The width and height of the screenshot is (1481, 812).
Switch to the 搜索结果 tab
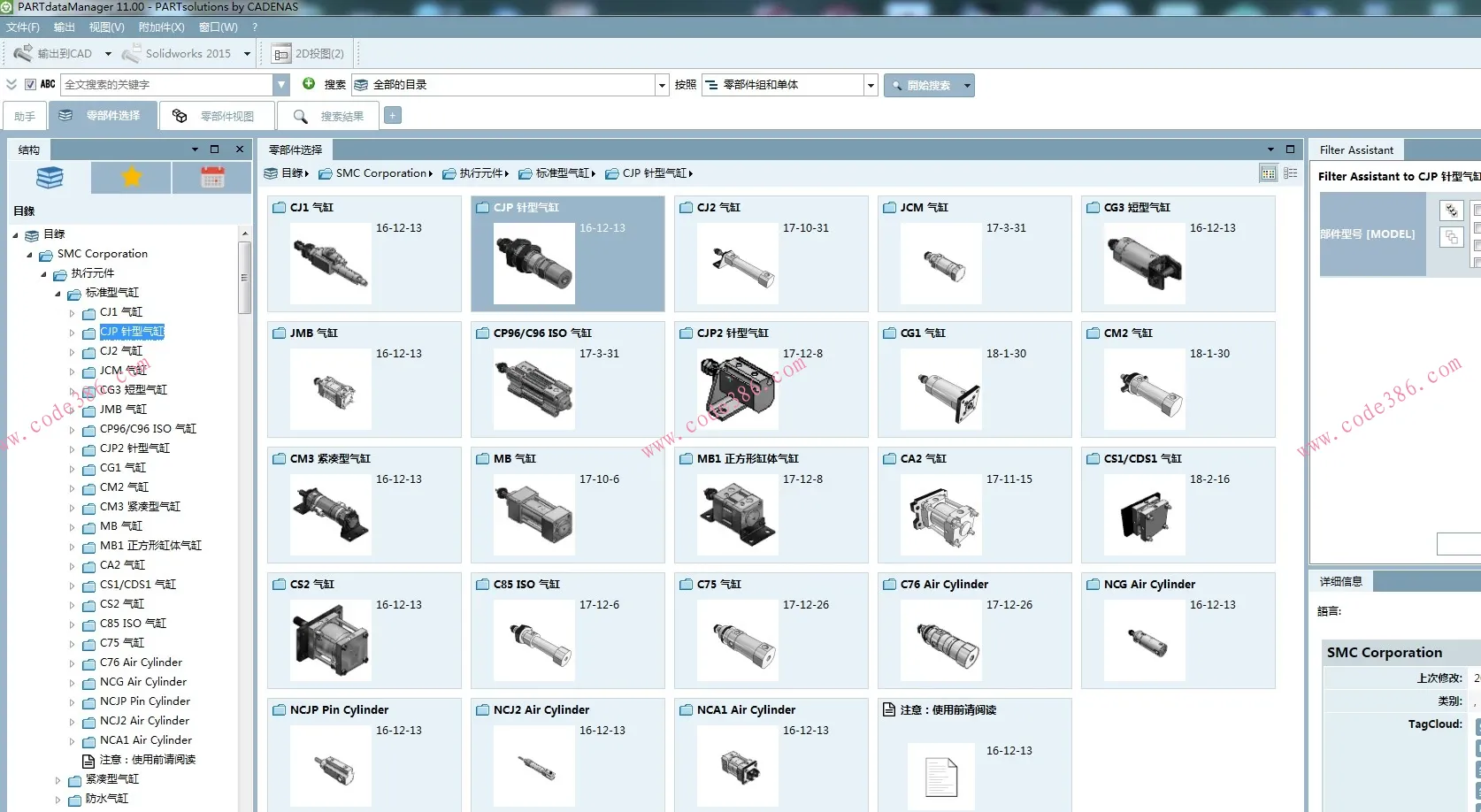click(x=328, y=116)
